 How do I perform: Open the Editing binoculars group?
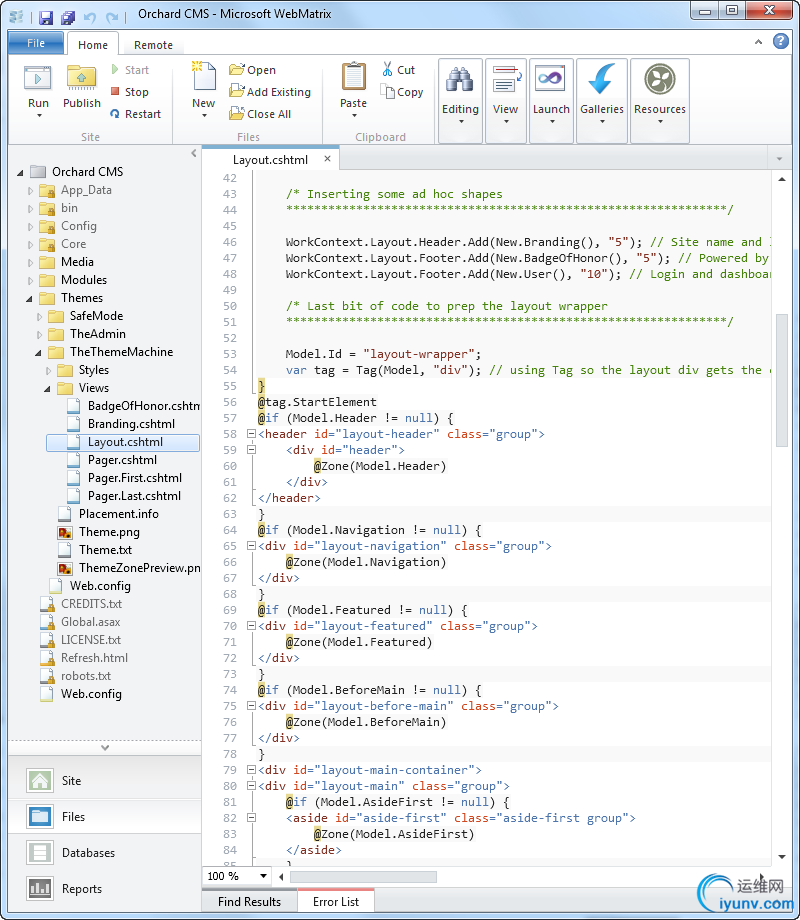click(x=460, y=100)
